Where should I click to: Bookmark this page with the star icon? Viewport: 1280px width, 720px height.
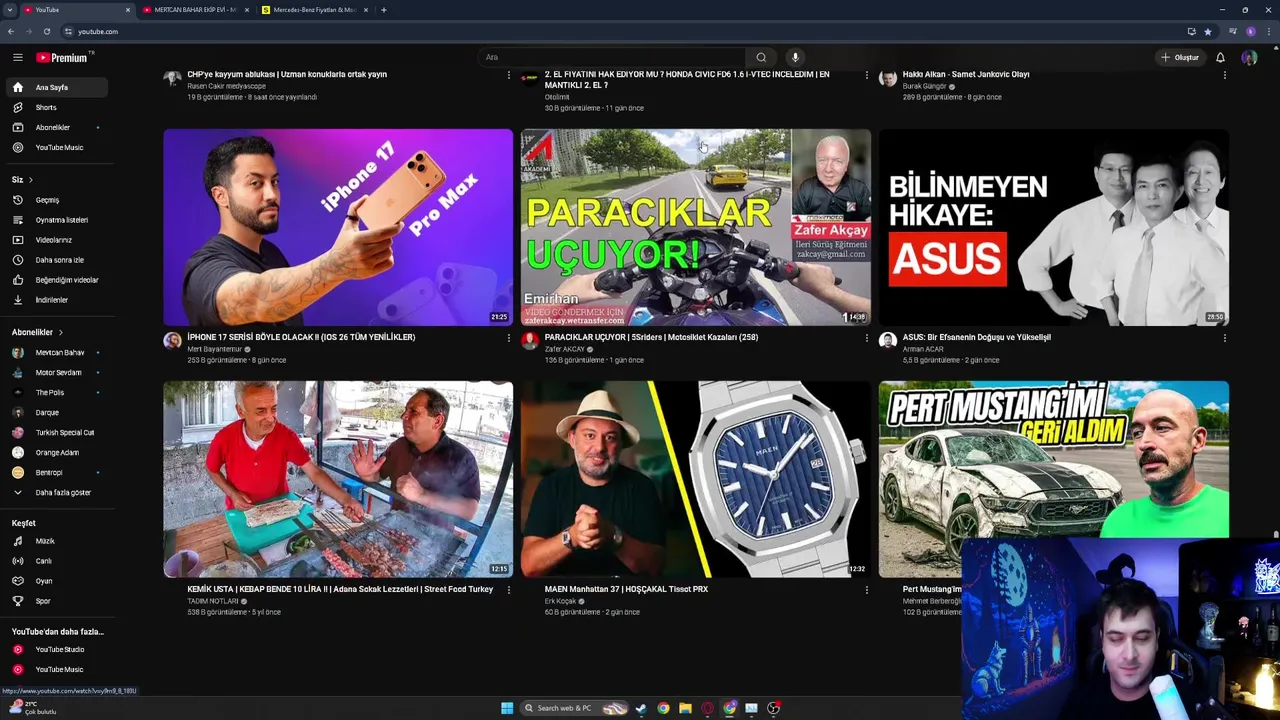[1208, 31]
